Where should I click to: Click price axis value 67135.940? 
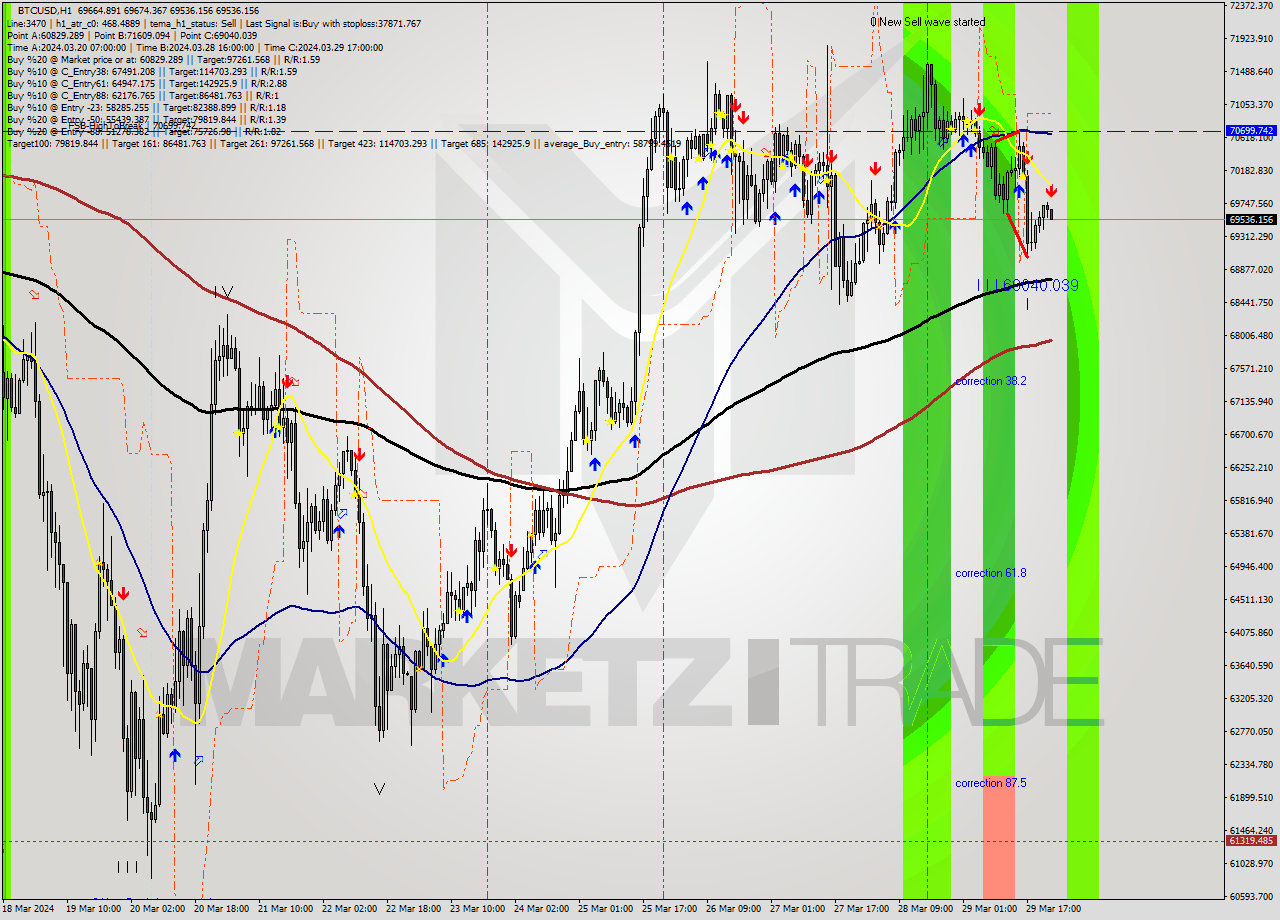(1251, 402)
